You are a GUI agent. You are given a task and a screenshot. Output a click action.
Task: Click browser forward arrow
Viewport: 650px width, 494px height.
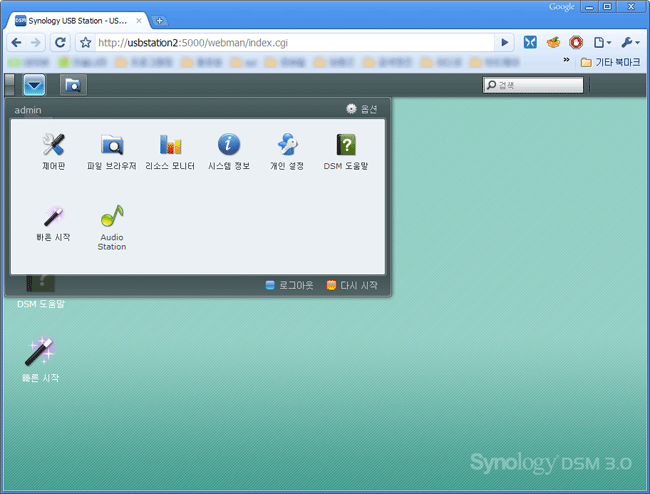(36, 42)
